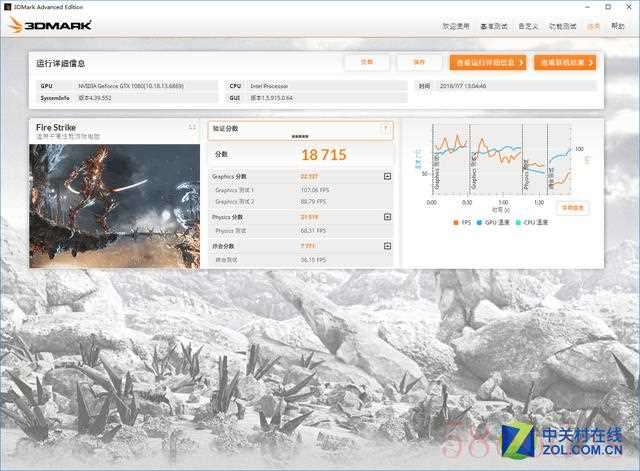The image size is (640, 471).
Task: Click the orange Graphics 分数 score value
Action: click(309, 176)
